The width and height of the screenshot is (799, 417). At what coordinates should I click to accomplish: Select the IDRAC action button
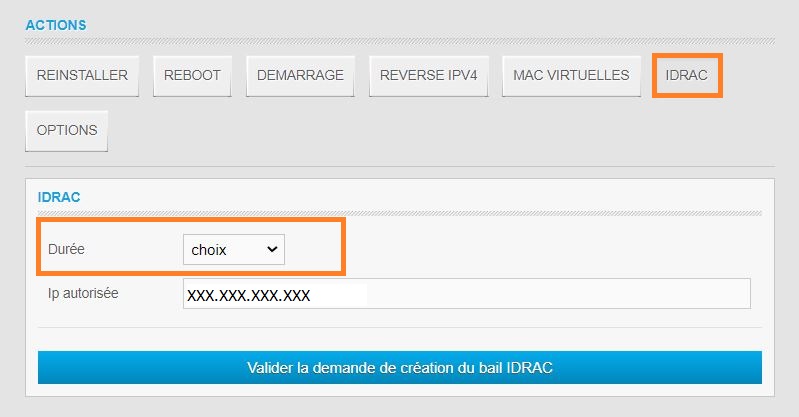pyautogui.click(x=687, y=75)
